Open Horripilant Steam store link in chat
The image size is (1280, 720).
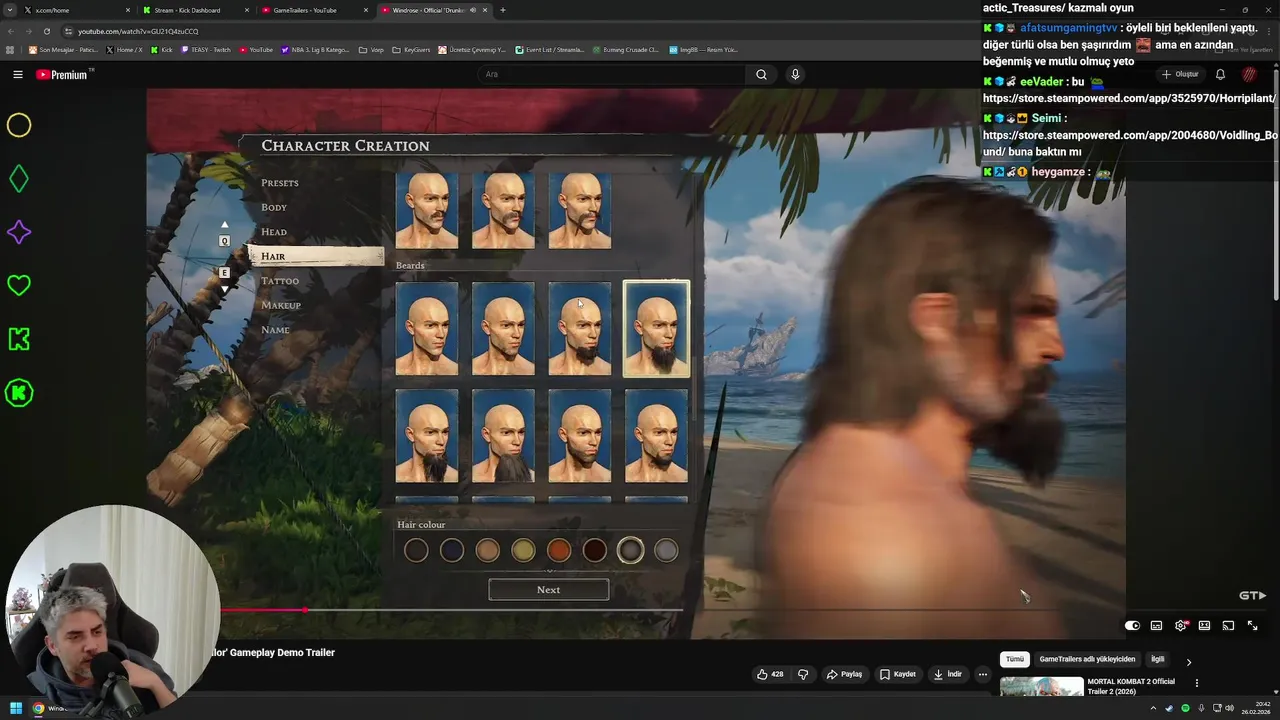pyautogui.click(x=1129, y=99)
